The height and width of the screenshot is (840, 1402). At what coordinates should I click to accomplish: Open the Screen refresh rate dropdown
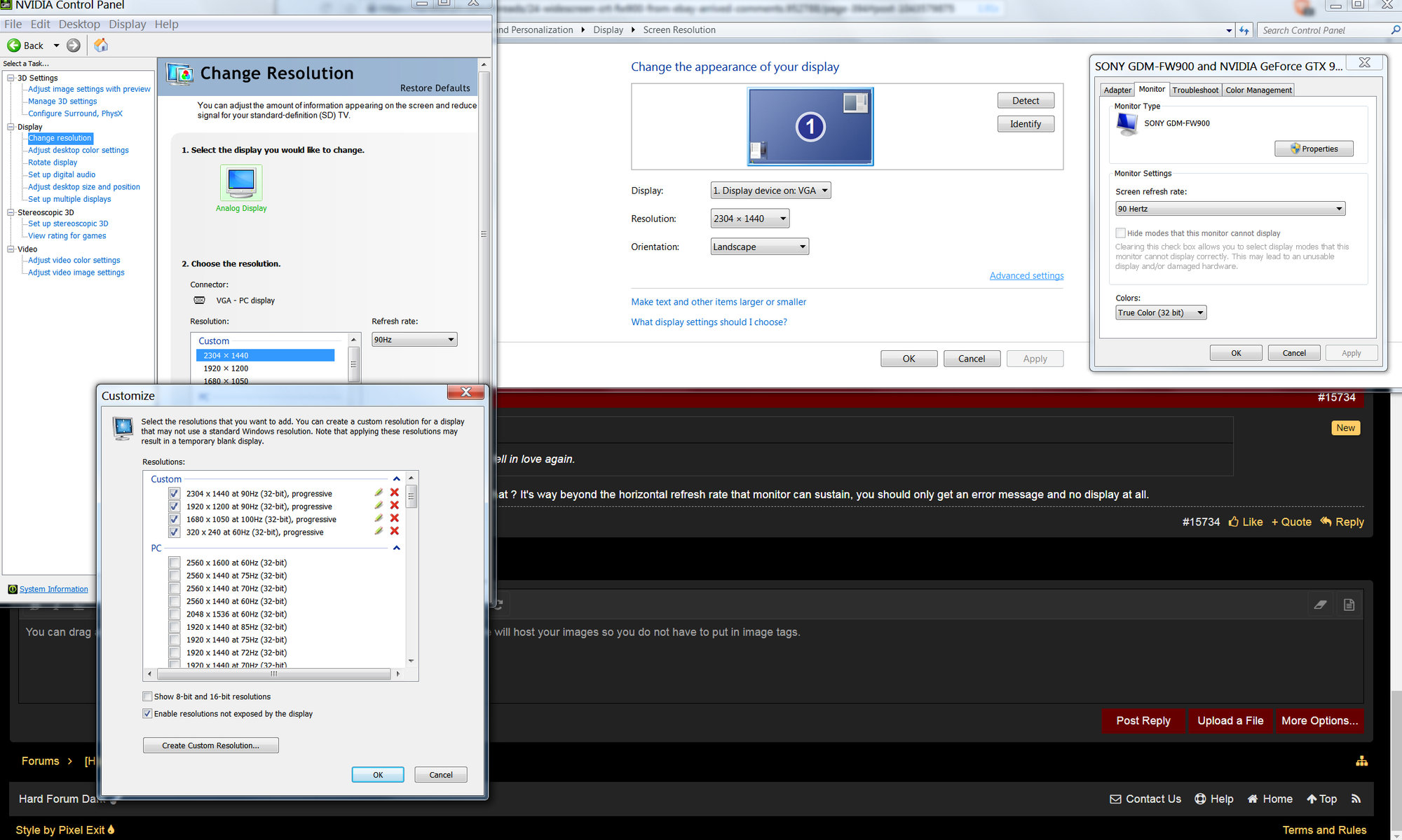point(1230,209)
